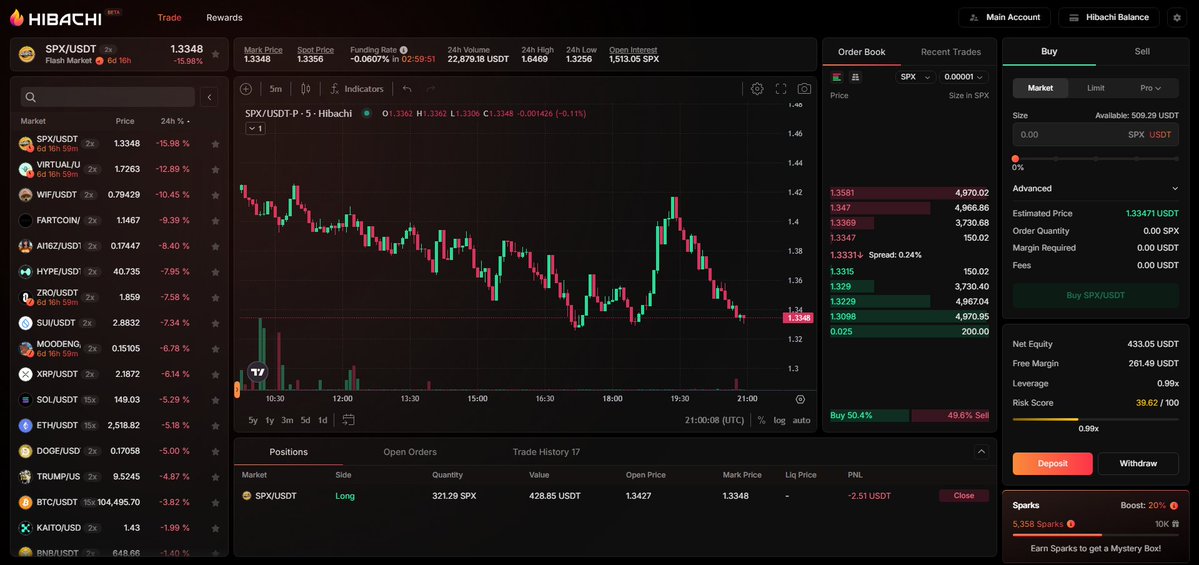Viewport: 1199px width, 565px height.
Task: Switch to the Trade History tab
Action: point(546,452)
